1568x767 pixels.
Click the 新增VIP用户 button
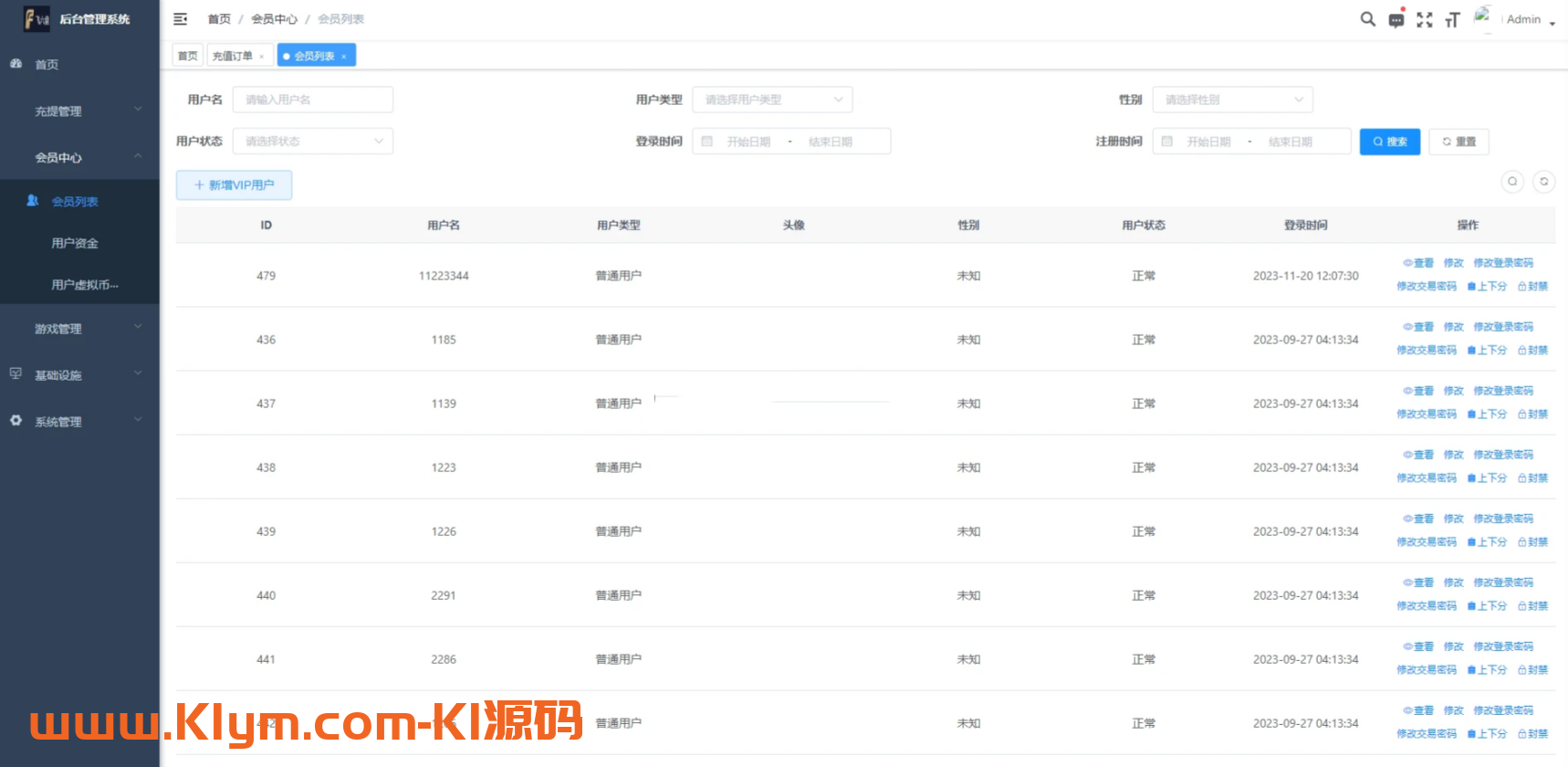click(234, 185)
